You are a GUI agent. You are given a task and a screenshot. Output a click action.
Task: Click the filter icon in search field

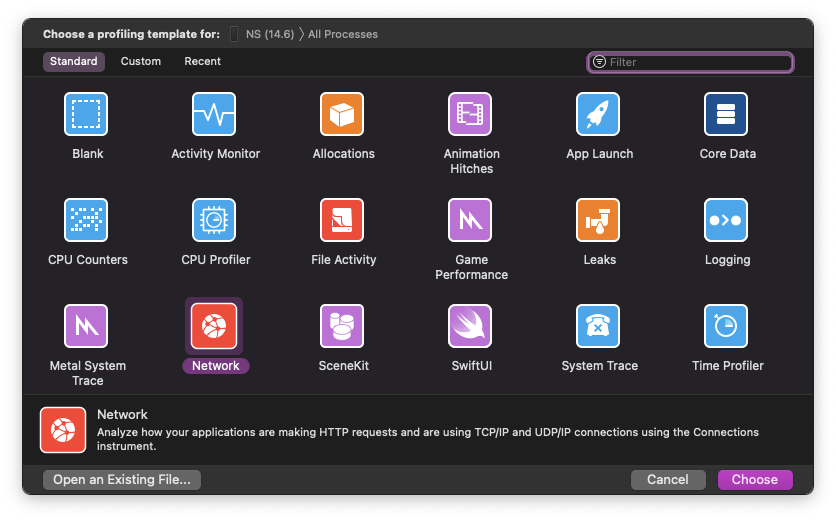point(599,62)
